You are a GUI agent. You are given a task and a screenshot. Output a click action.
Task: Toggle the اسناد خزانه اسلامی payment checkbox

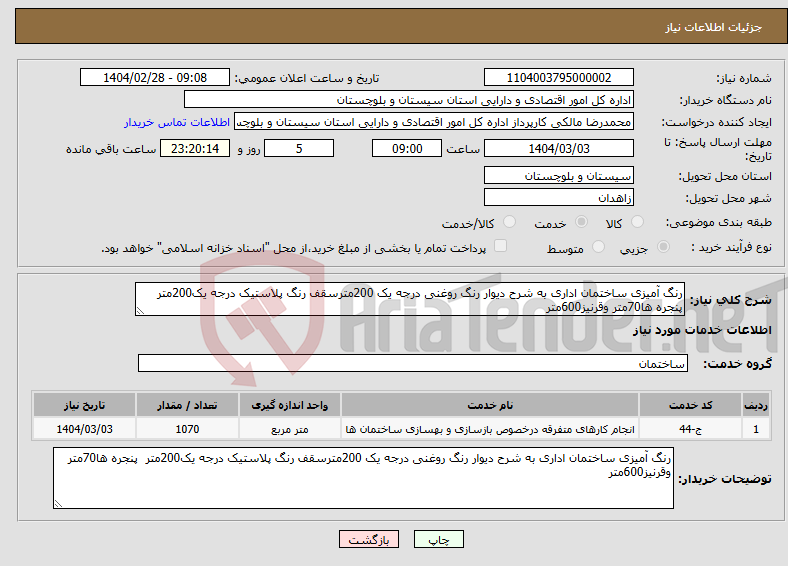coord(501,246)
